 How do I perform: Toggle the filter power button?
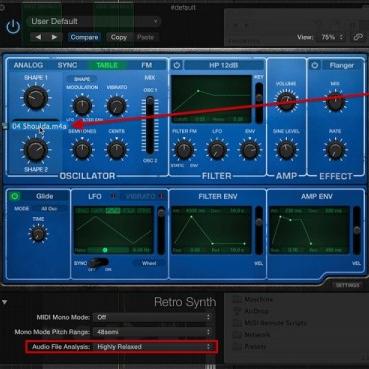coord(177,65)
